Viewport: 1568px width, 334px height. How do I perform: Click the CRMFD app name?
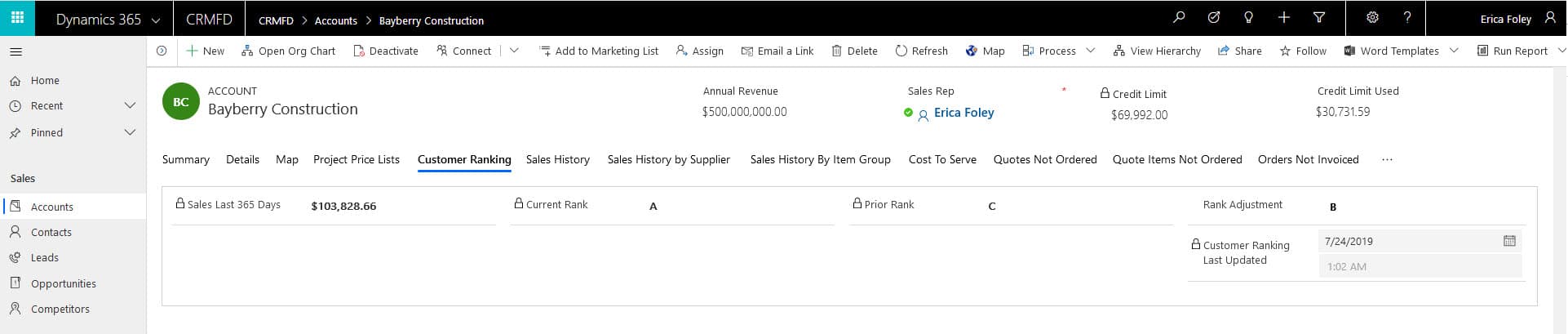209,20
